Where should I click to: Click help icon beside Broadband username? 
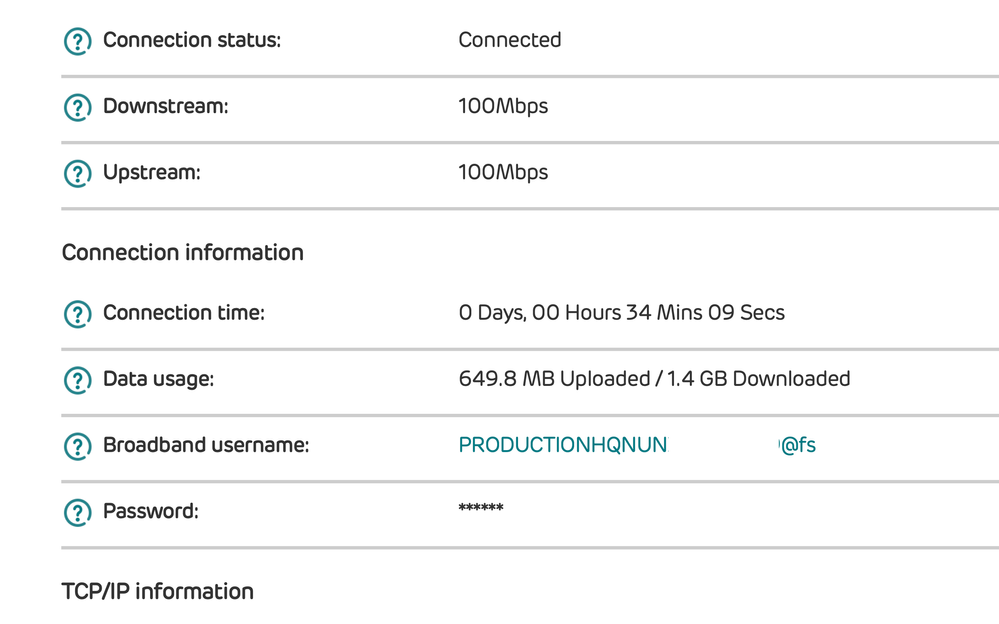click(x=78, y=446)
